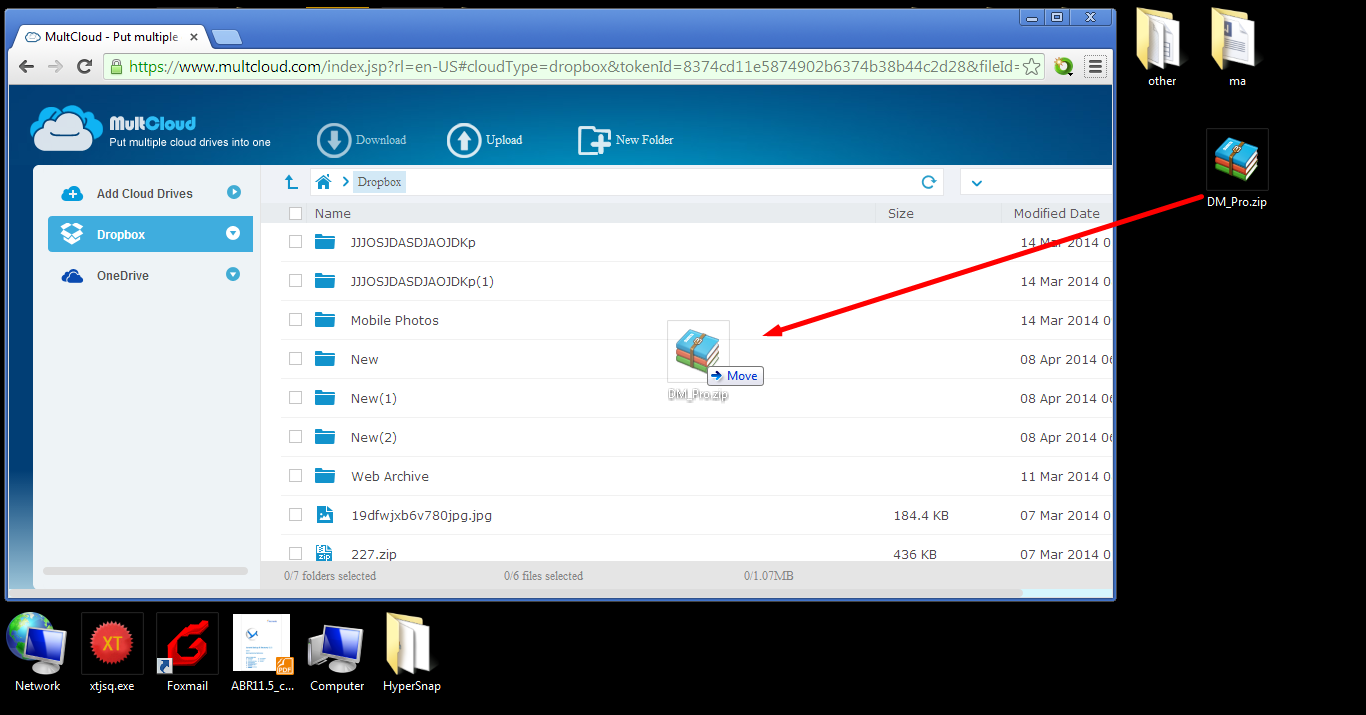The width and height of the screenshot is (1366, 715).
Task: Check the New(2) folder checkbox
Action: [x=295, y=437]
